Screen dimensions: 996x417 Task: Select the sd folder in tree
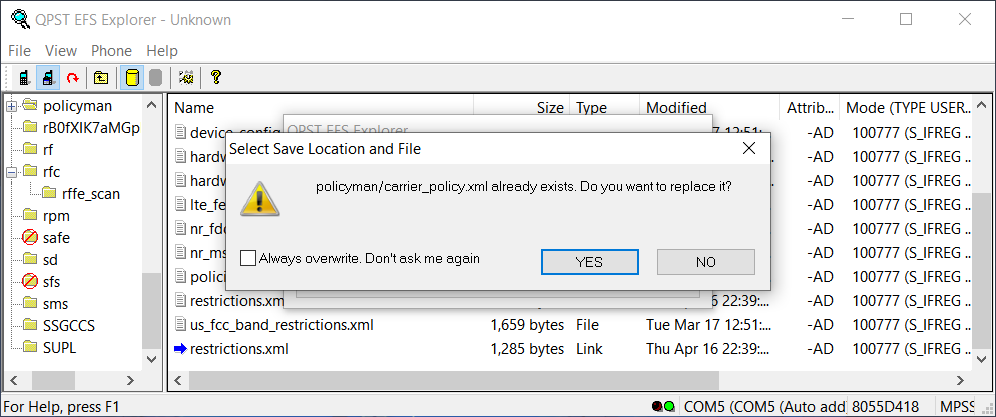[50, 259]
